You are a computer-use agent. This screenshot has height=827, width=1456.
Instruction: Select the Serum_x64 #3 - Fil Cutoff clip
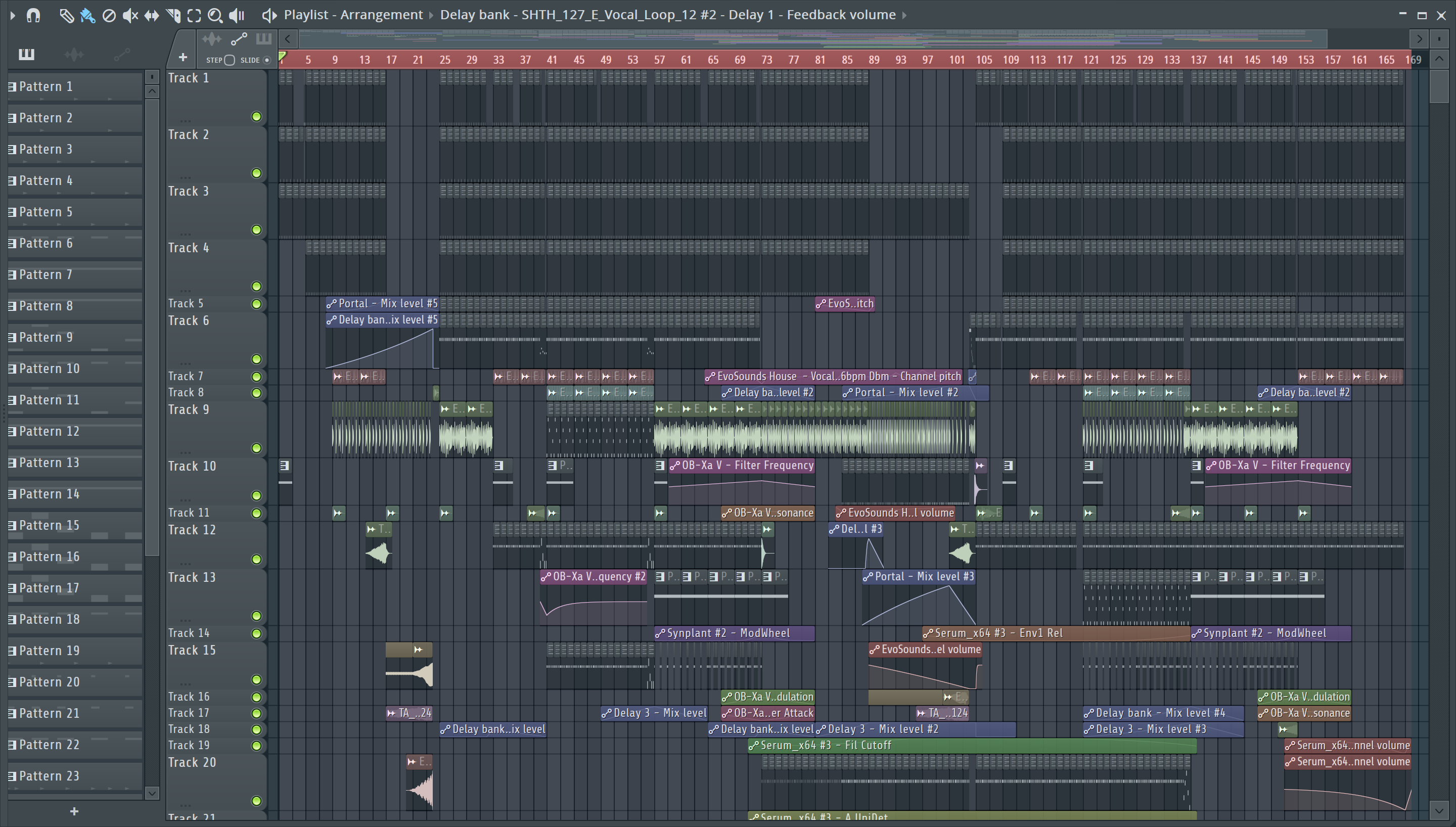(972, 745)
